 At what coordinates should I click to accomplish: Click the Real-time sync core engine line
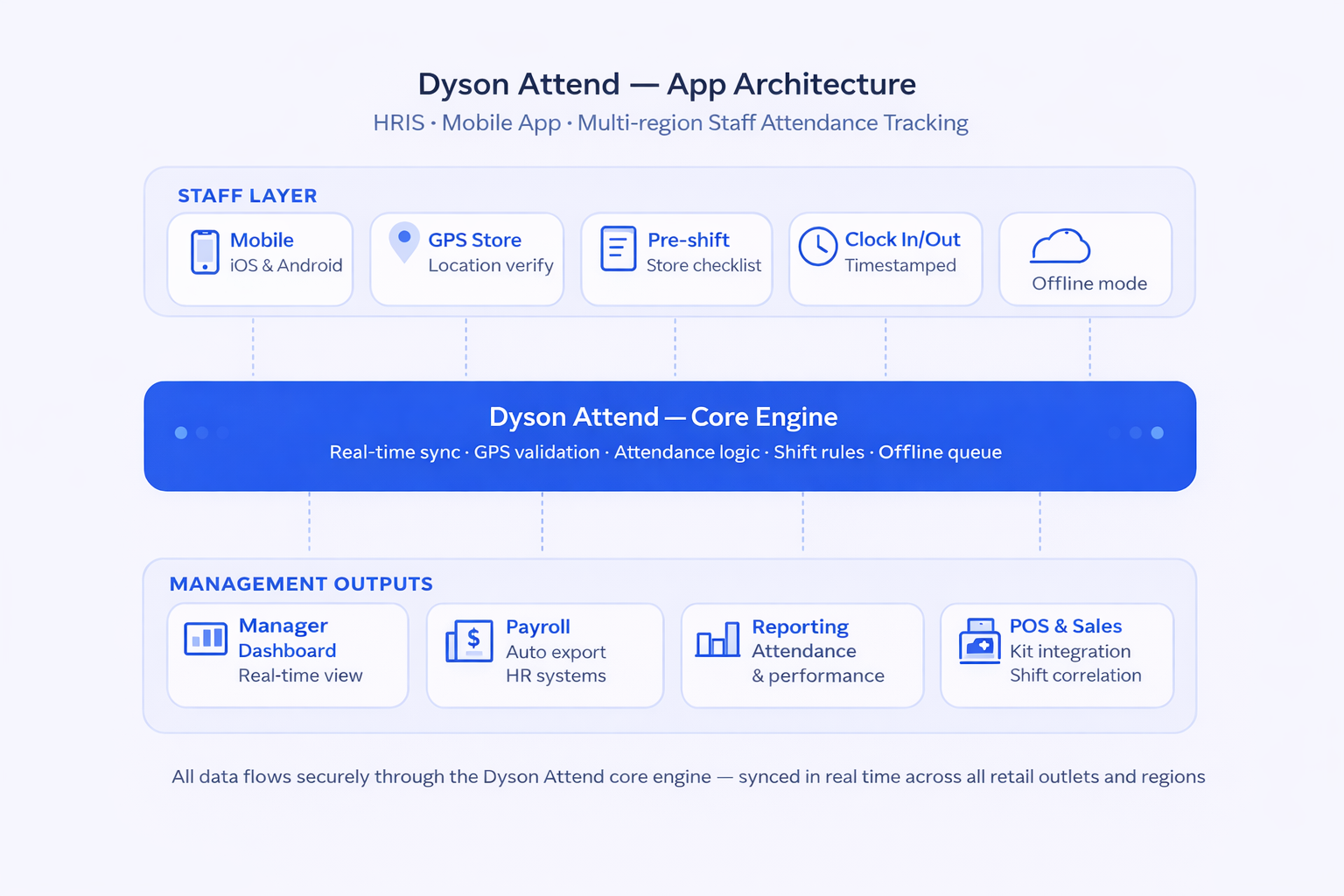666,452
